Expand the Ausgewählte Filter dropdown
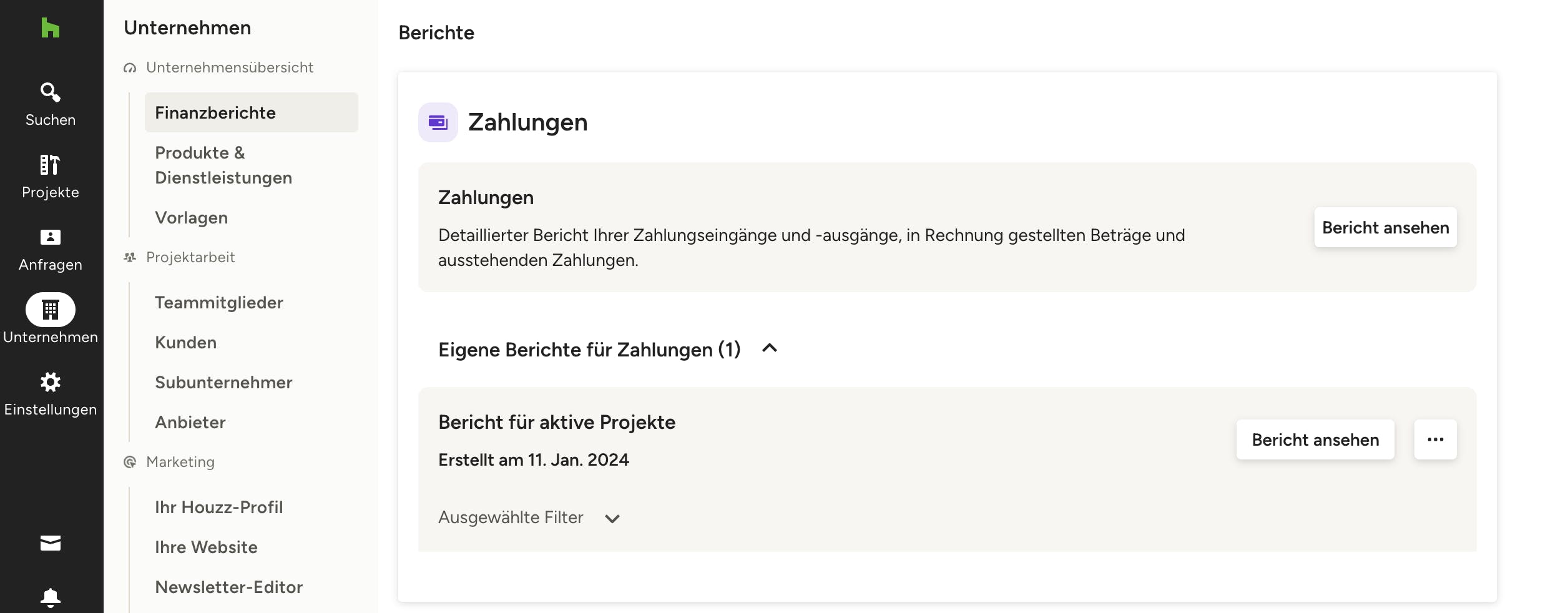Screen dimensions: 1568x613 click(612, 518)
